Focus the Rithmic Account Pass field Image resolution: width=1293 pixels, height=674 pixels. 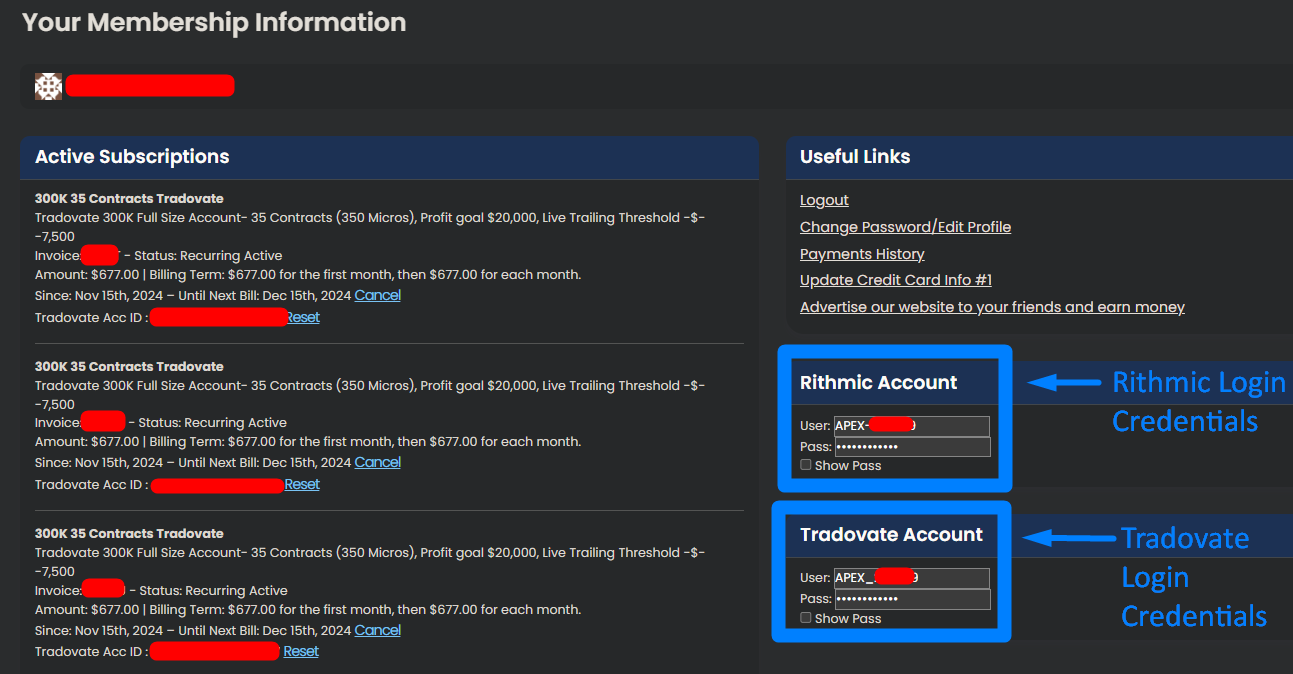tap(911, 447)
